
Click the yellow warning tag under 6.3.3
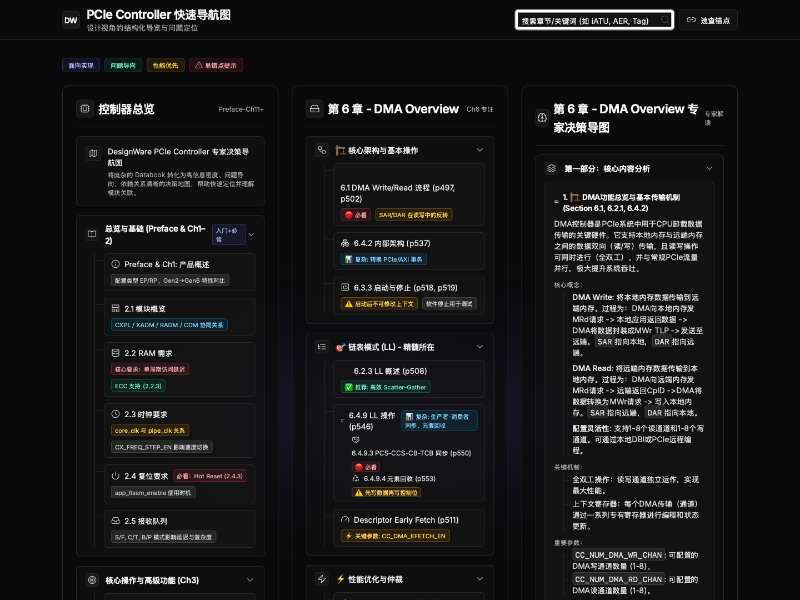(x=379, y=304)
